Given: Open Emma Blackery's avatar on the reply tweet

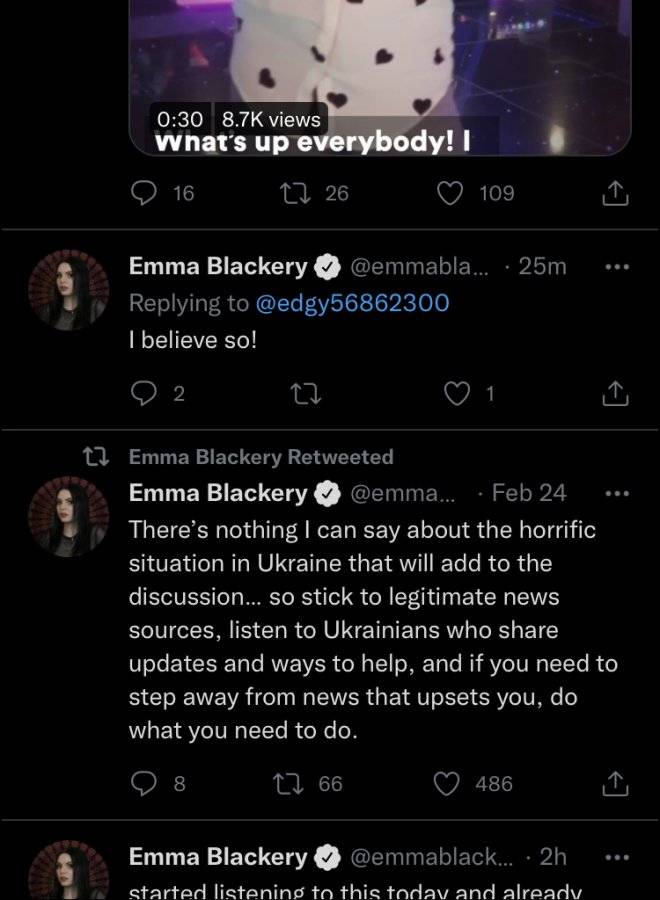Looking at the screenshot, I should click(x=69, y=290).
